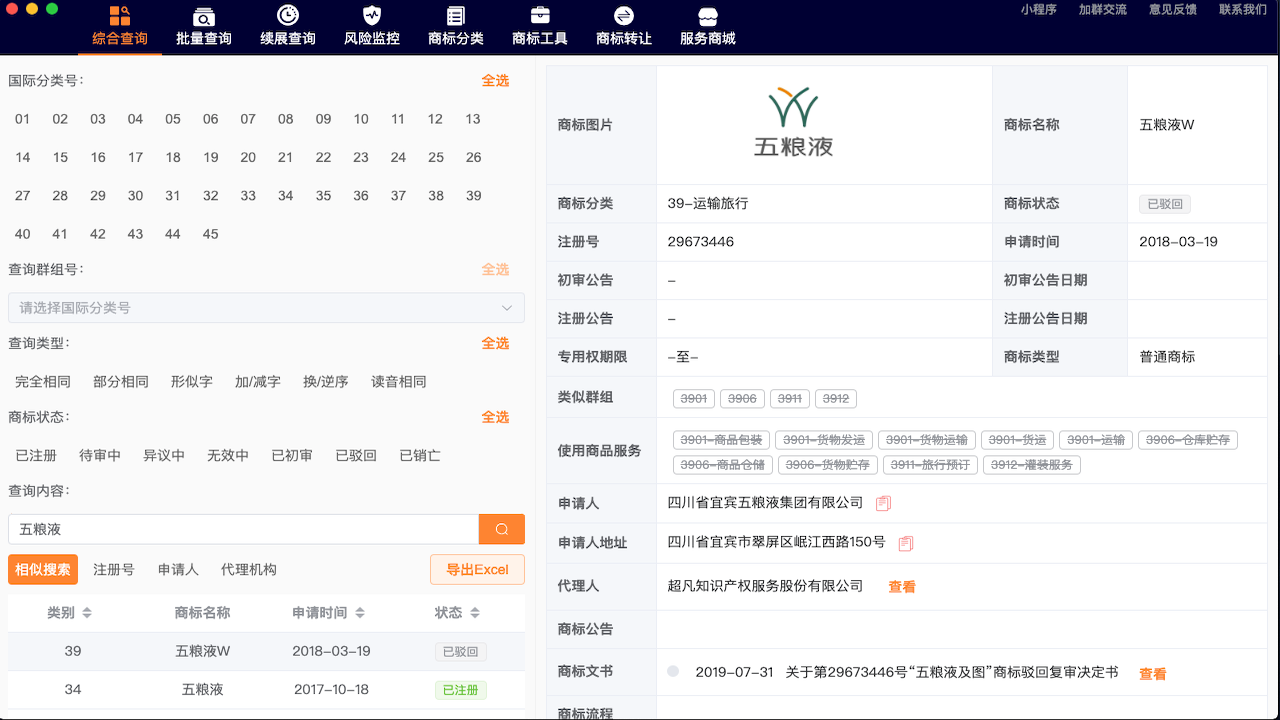Image resolution: width=1280 pixels, height=720 pixels.
Task: Copy the applicant address via copy icon
Action: tap(905, 543)
